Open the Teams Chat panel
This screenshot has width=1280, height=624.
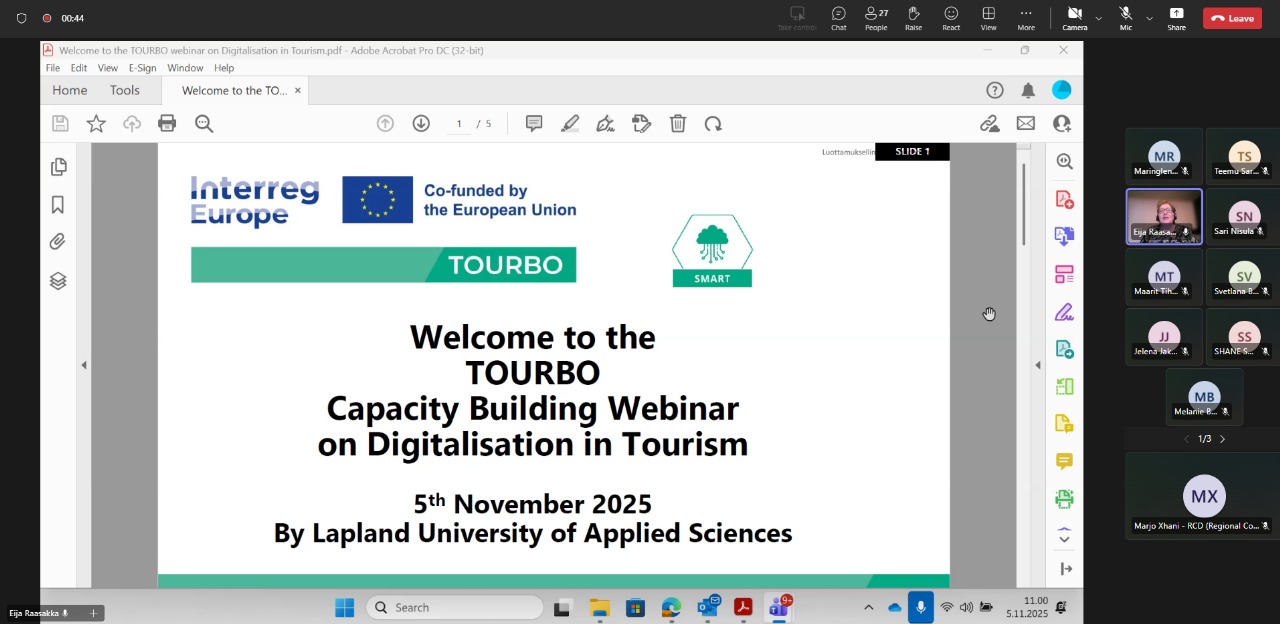838,17
